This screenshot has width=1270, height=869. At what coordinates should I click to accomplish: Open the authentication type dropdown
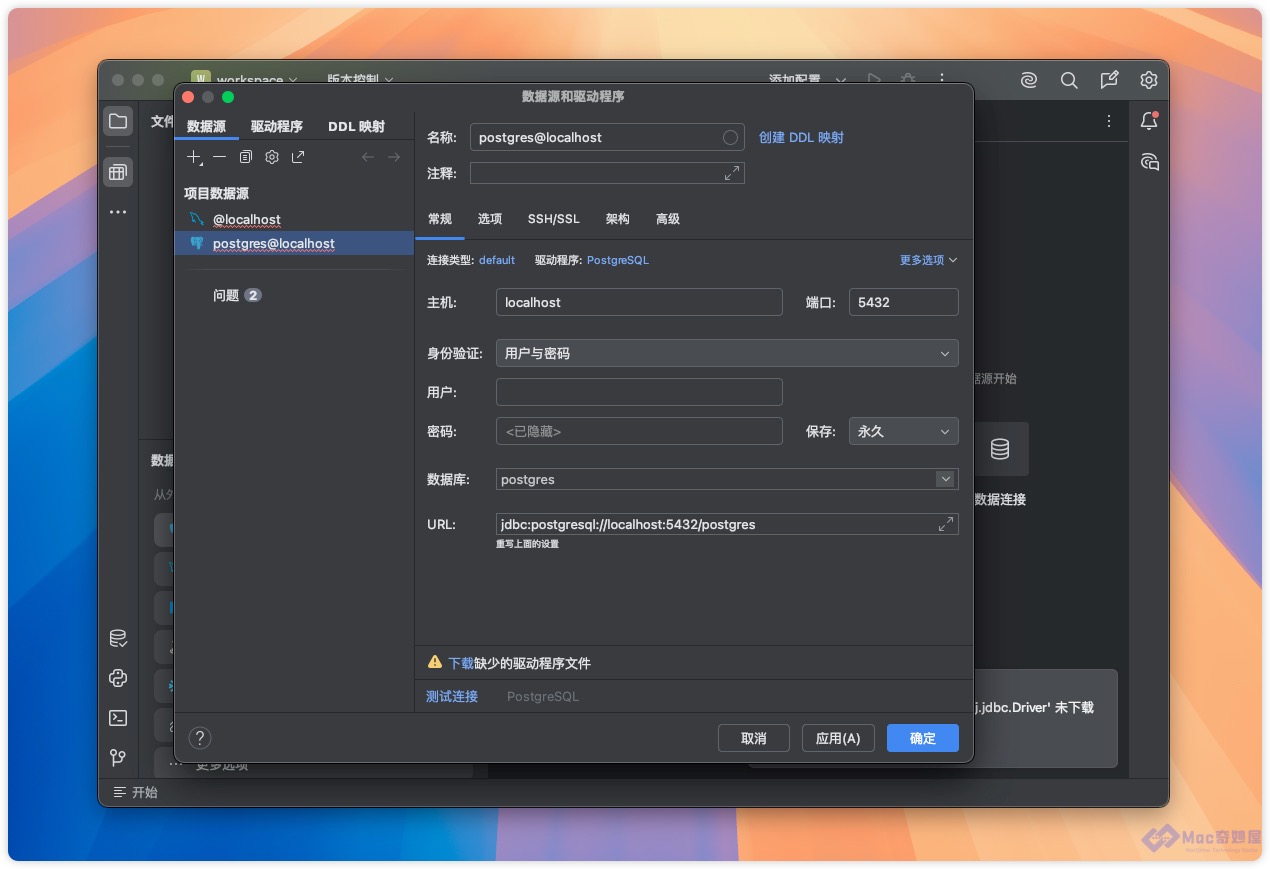(727, 353)
